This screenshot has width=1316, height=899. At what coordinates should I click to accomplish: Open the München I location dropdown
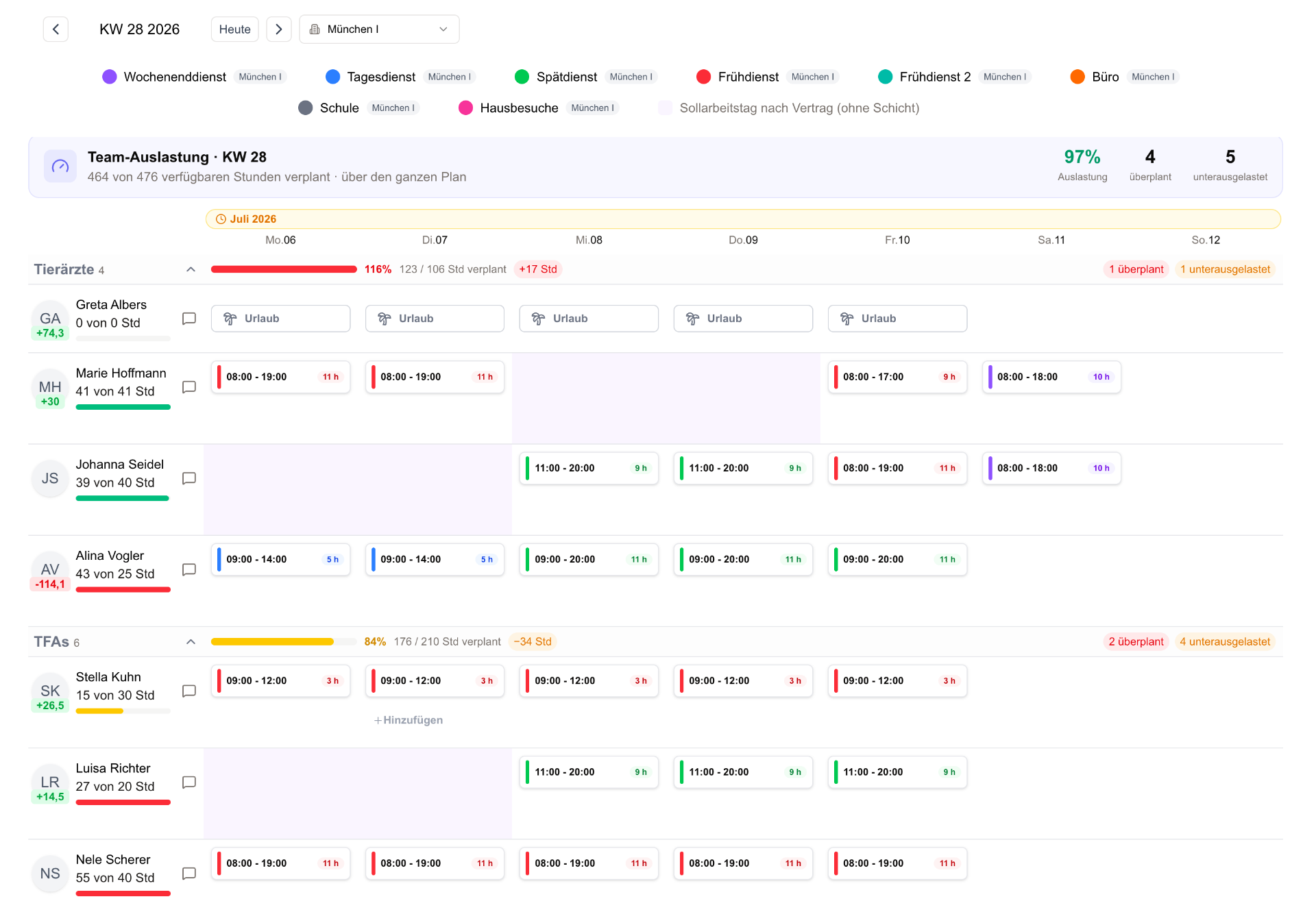pyautogui.click(x=379, y=29)
